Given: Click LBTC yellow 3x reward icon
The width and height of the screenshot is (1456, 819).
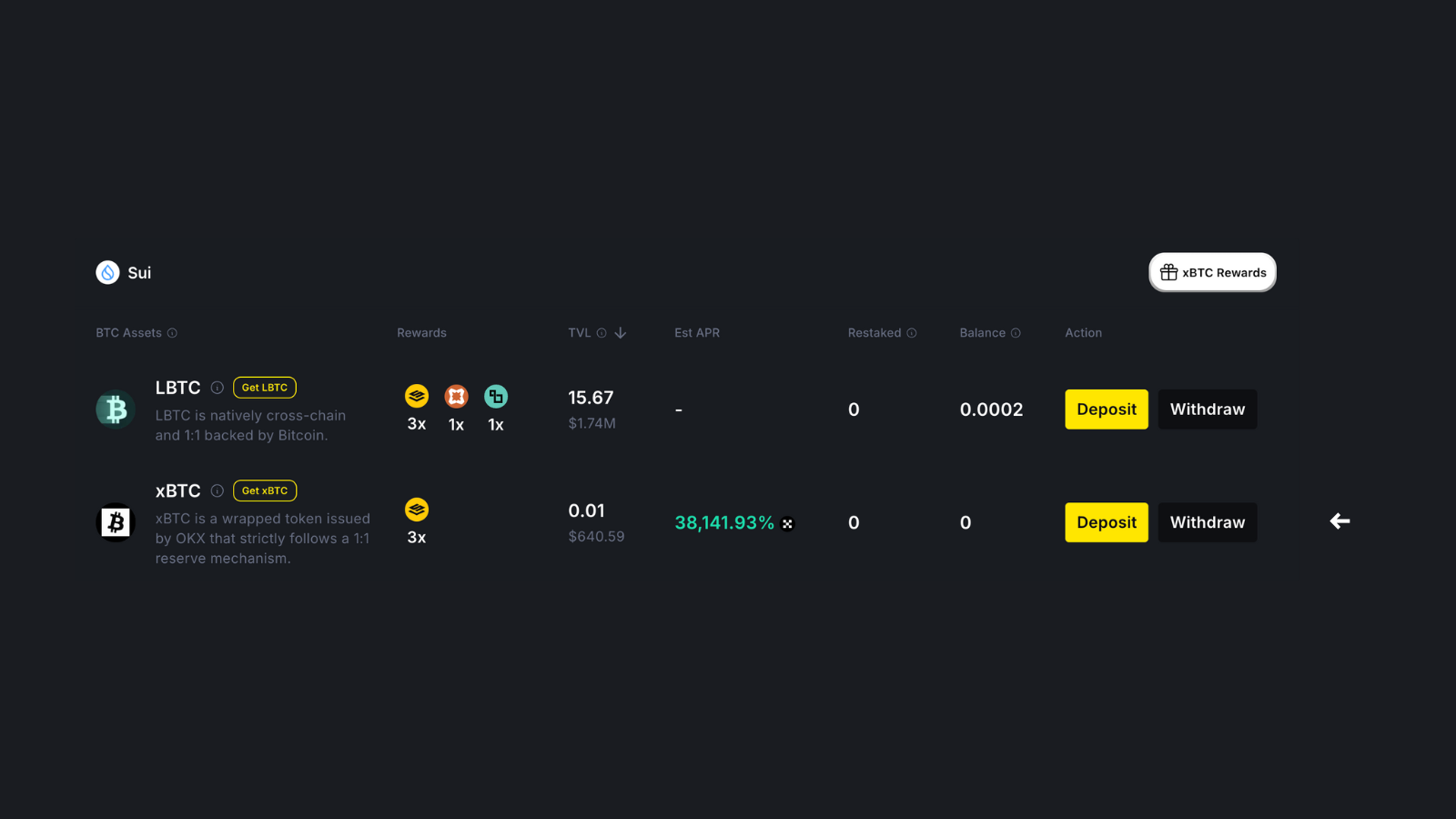Looking at the screenshot, I should pyautogui.click(x=417, y=396).
